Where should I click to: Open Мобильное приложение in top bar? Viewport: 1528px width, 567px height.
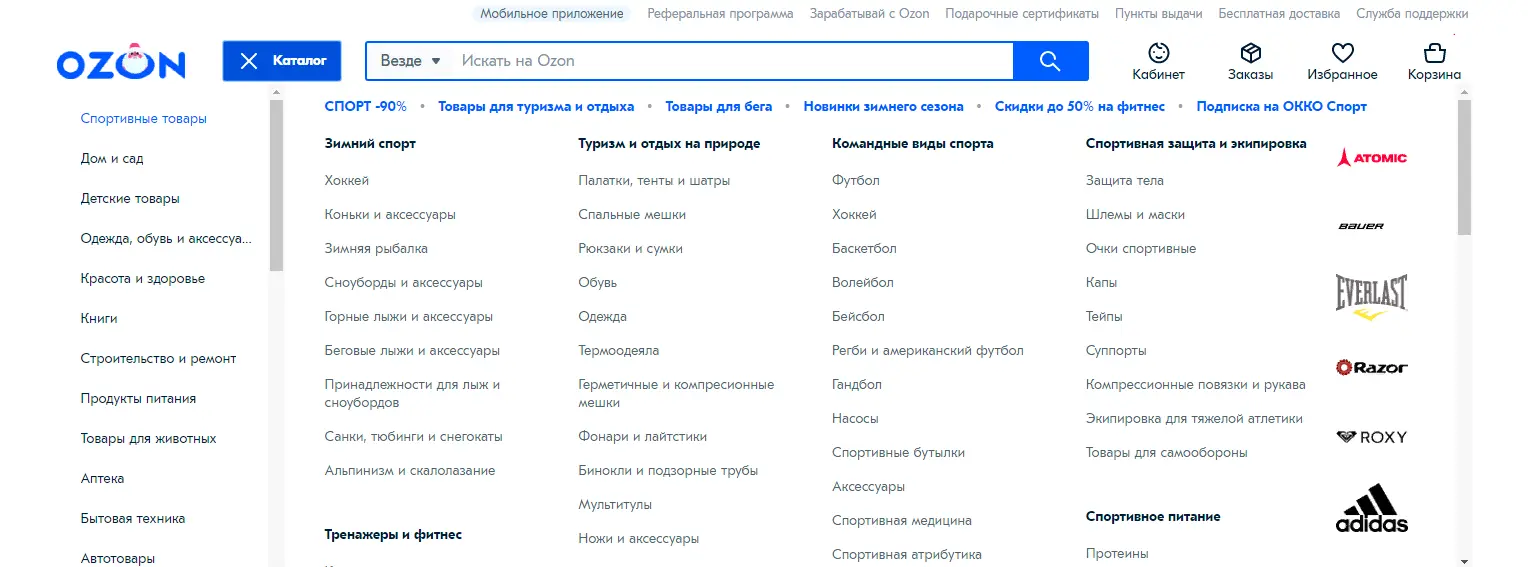[x=551, y=14]
